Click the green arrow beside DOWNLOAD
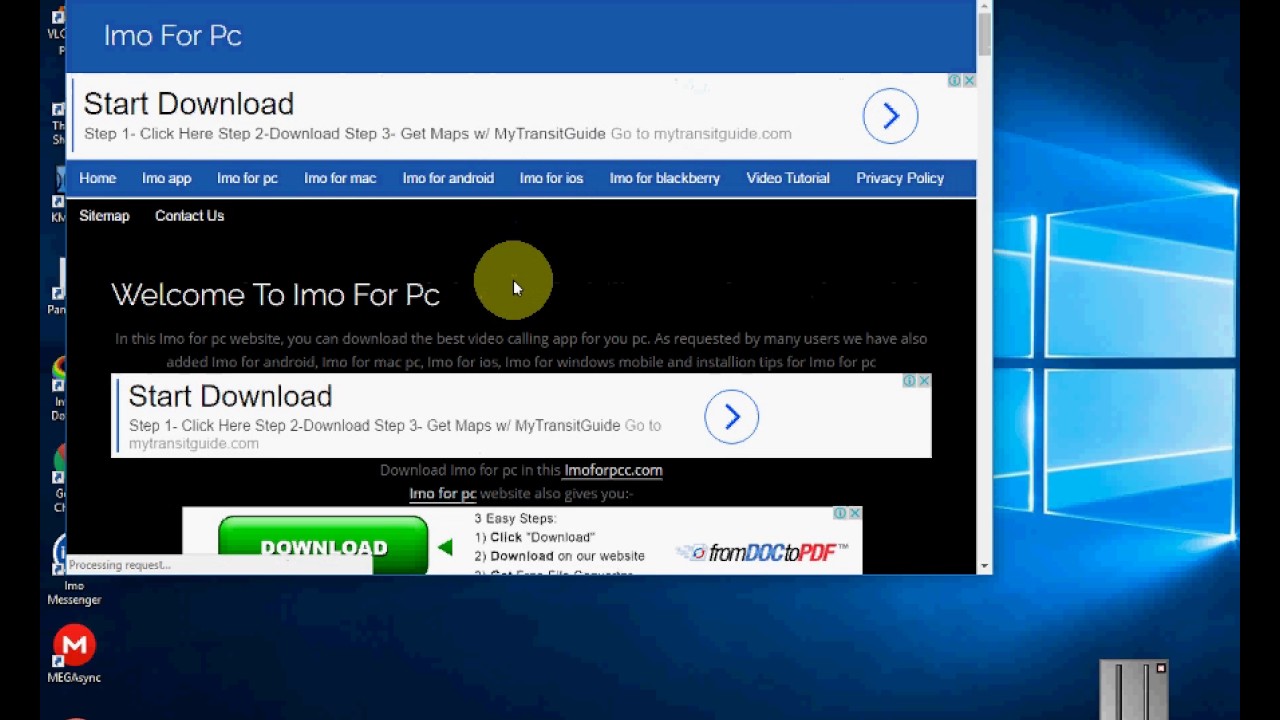The width and height of the screenshot is (1280, 720). pos(445,547)
